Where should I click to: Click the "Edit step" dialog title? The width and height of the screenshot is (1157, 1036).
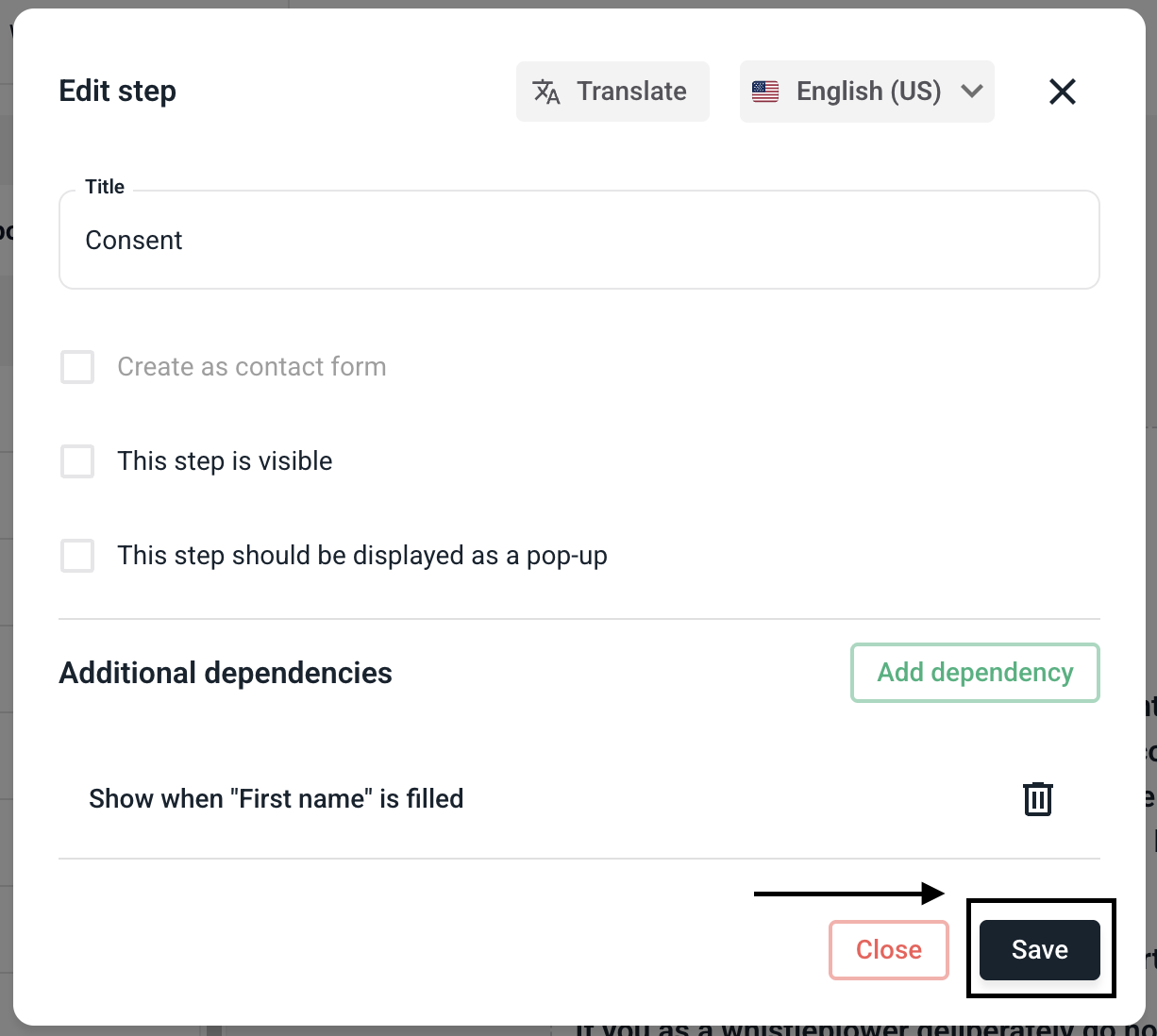(118, 92)
